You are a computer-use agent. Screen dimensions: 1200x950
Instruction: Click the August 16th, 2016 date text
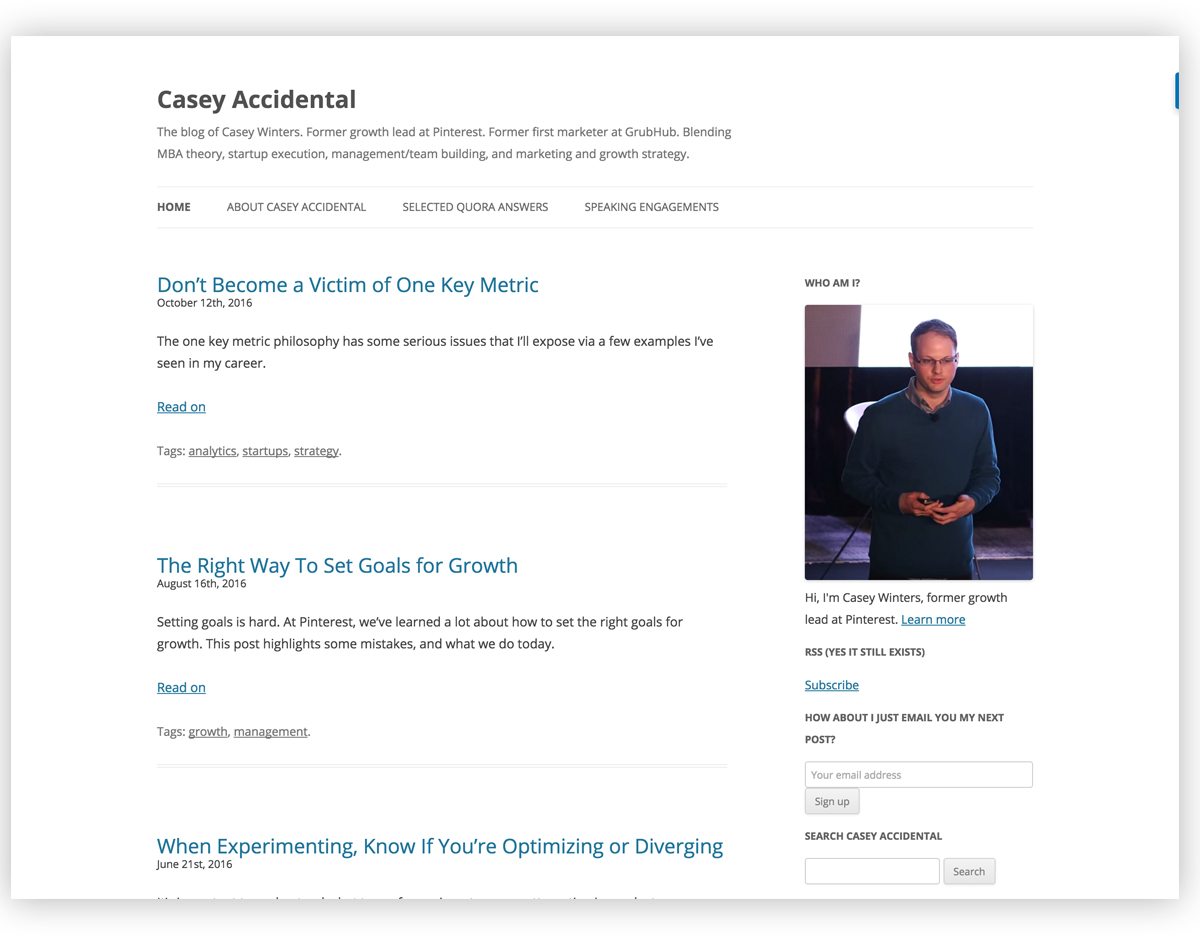coord(201,584)
